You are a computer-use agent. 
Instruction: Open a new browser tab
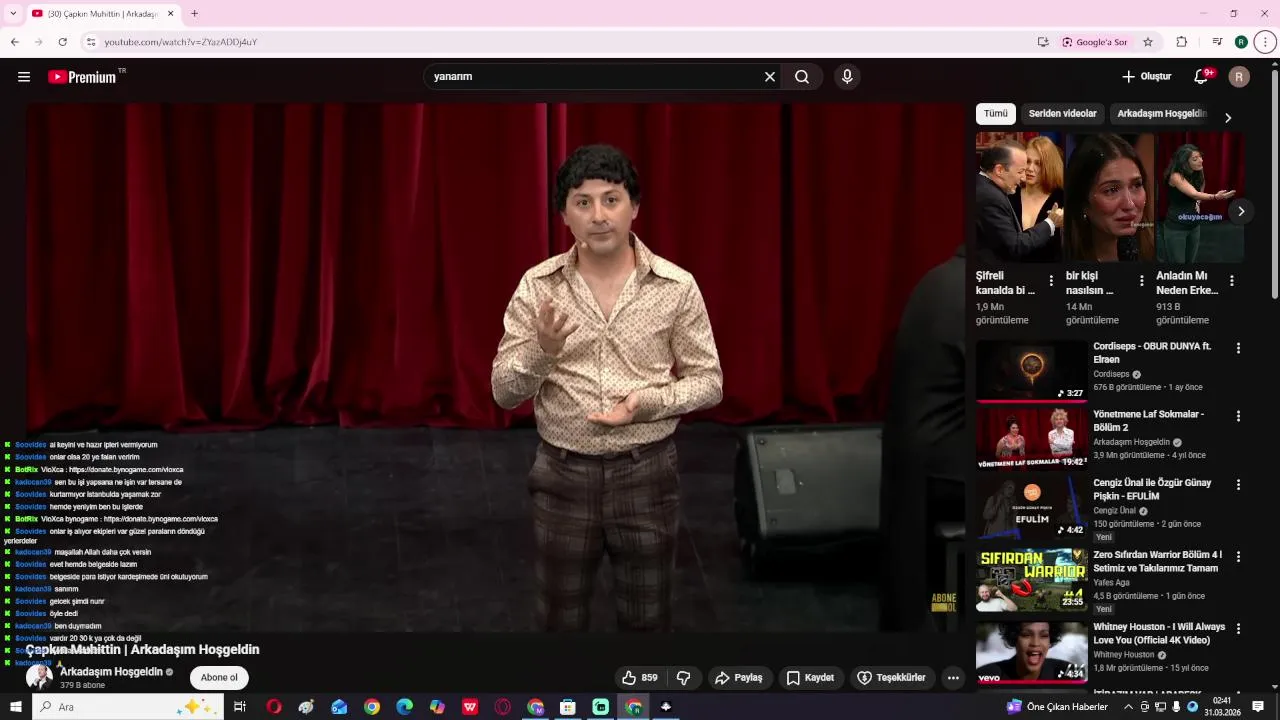(194, 14)
